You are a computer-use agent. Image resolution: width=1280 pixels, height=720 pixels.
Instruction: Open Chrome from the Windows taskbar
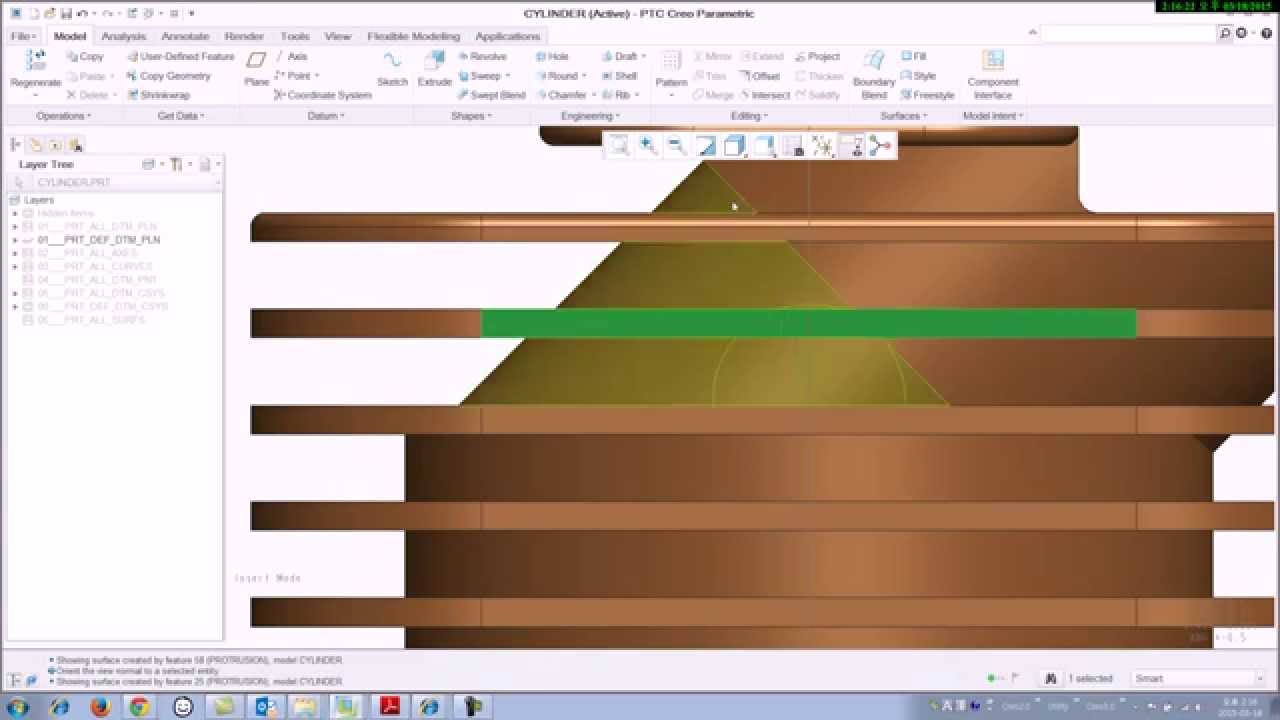tap(139, 707)
